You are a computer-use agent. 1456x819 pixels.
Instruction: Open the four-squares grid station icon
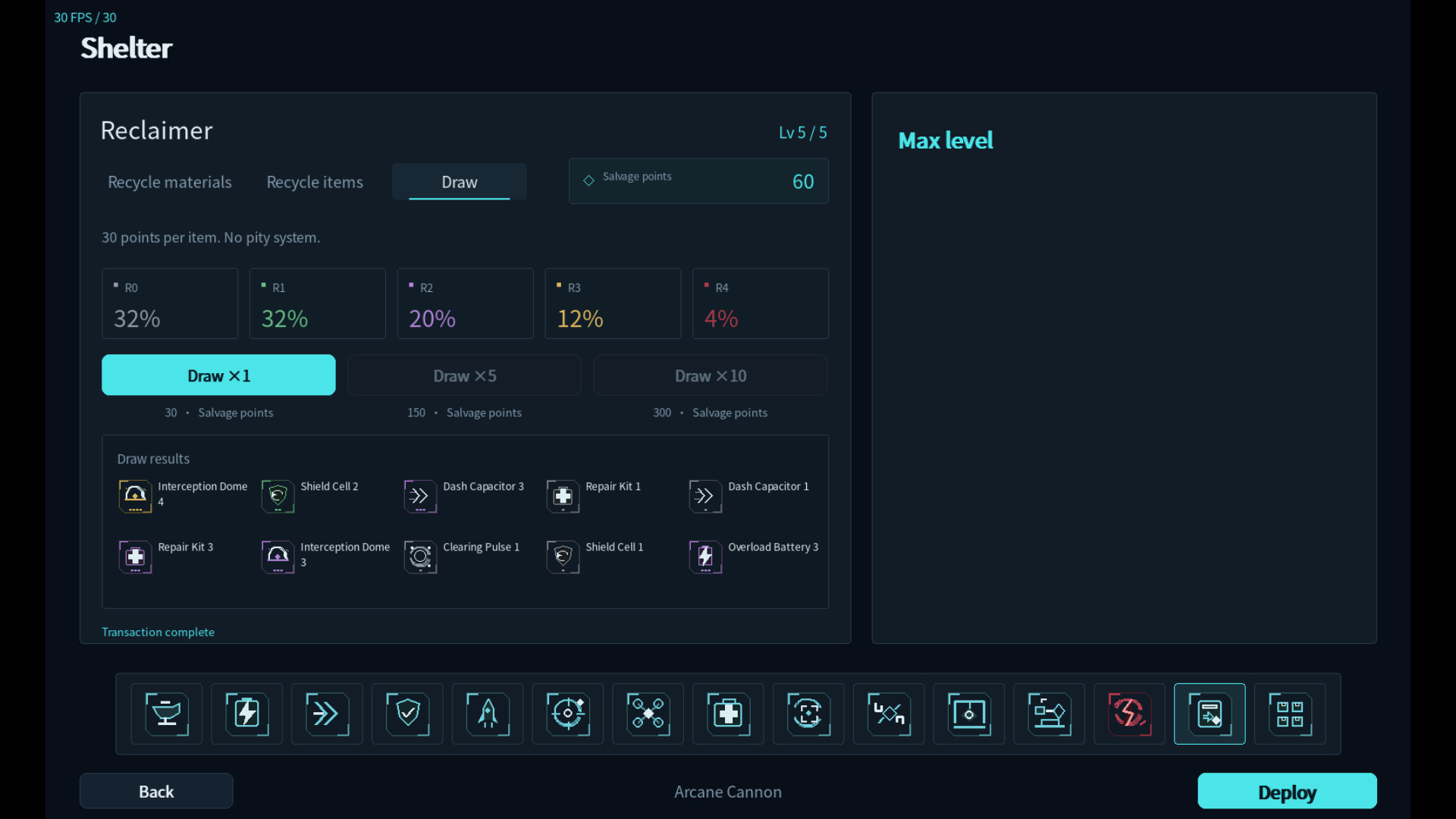click(x=1291, y=714)
